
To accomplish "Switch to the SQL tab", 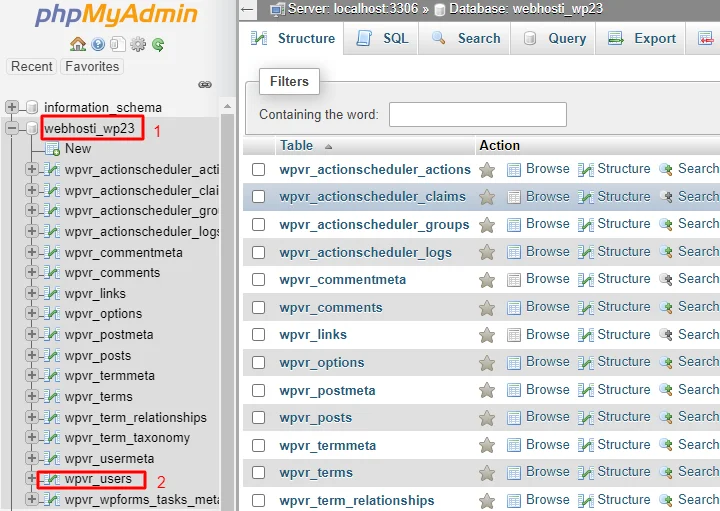I will [382, 39].
